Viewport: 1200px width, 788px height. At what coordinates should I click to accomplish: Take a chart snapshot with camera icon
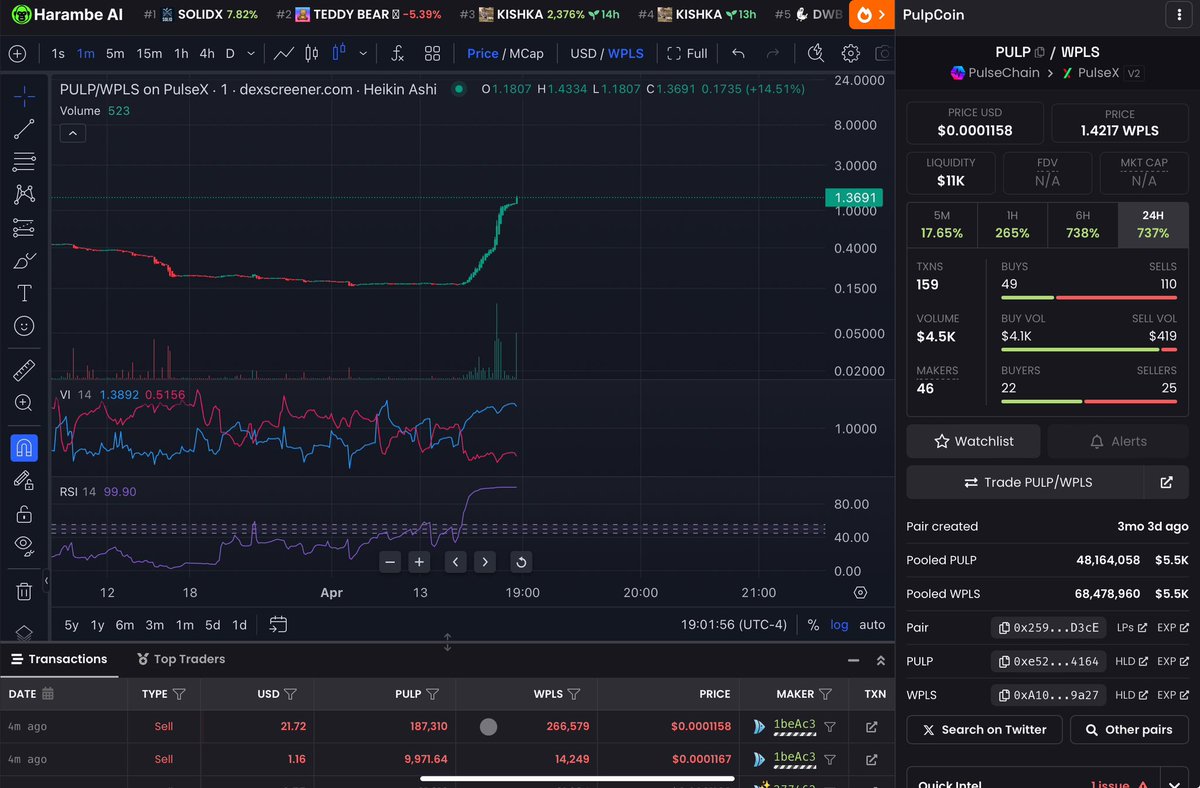pyautogui.click(x=883, y=53)
